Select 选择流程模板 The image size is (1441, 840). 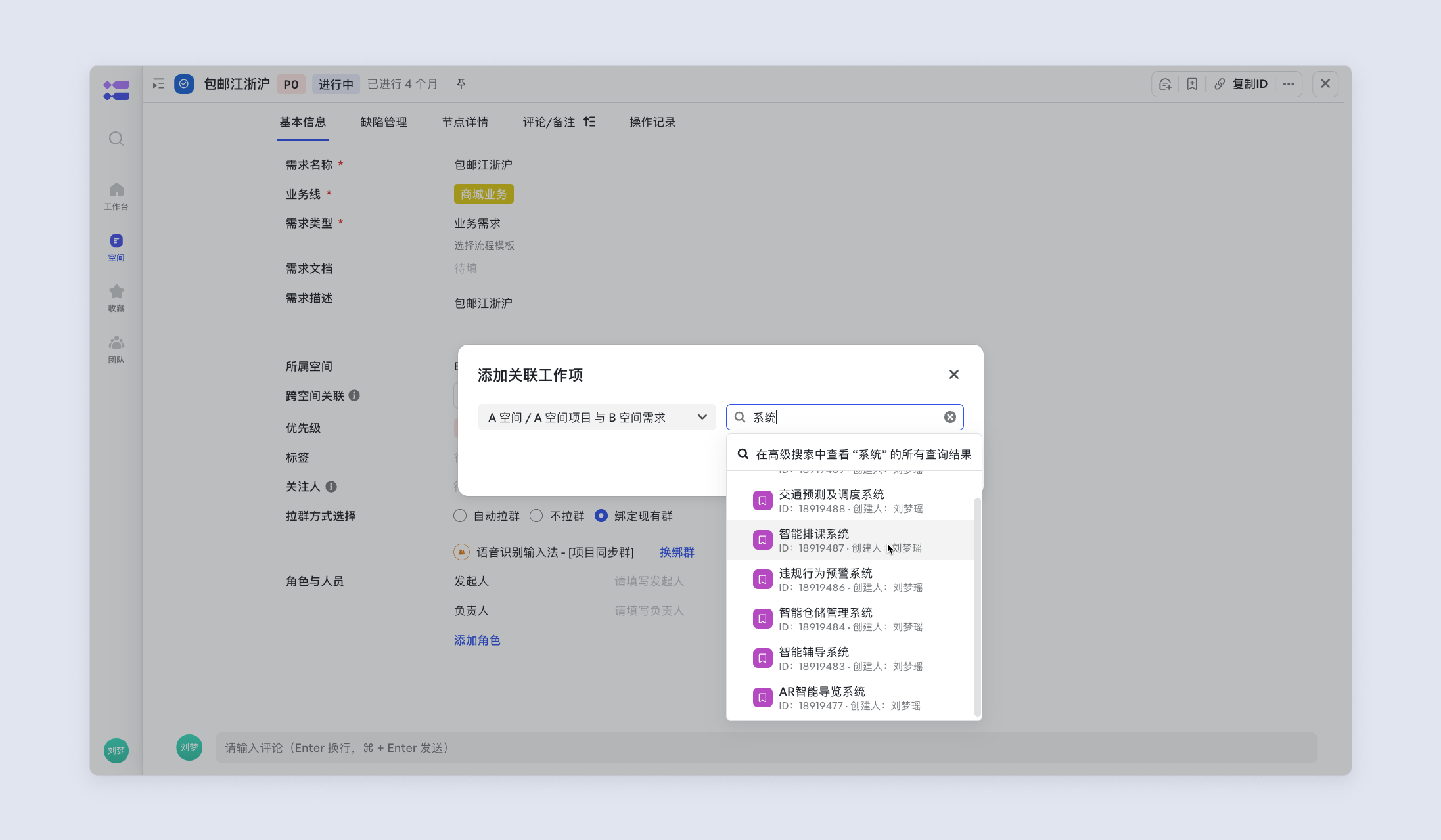pos(484,245)
